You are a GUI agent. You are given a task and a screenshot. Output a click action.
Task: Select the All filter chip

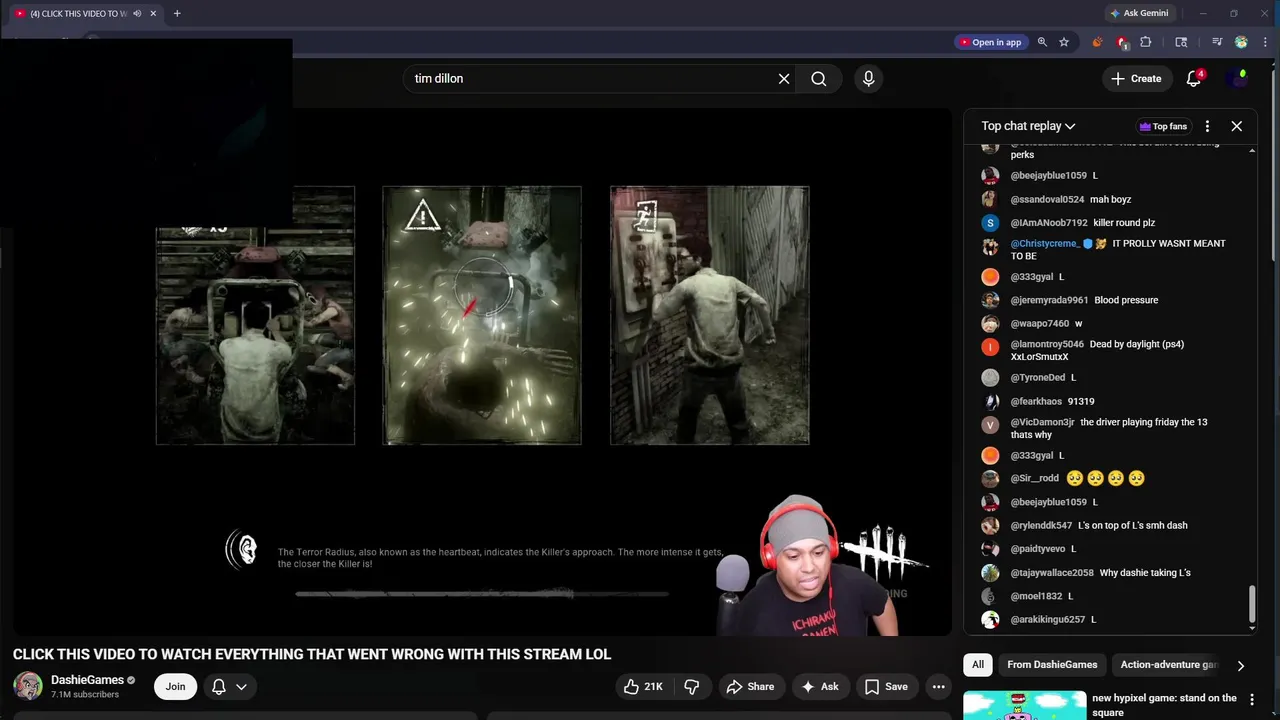978,665
